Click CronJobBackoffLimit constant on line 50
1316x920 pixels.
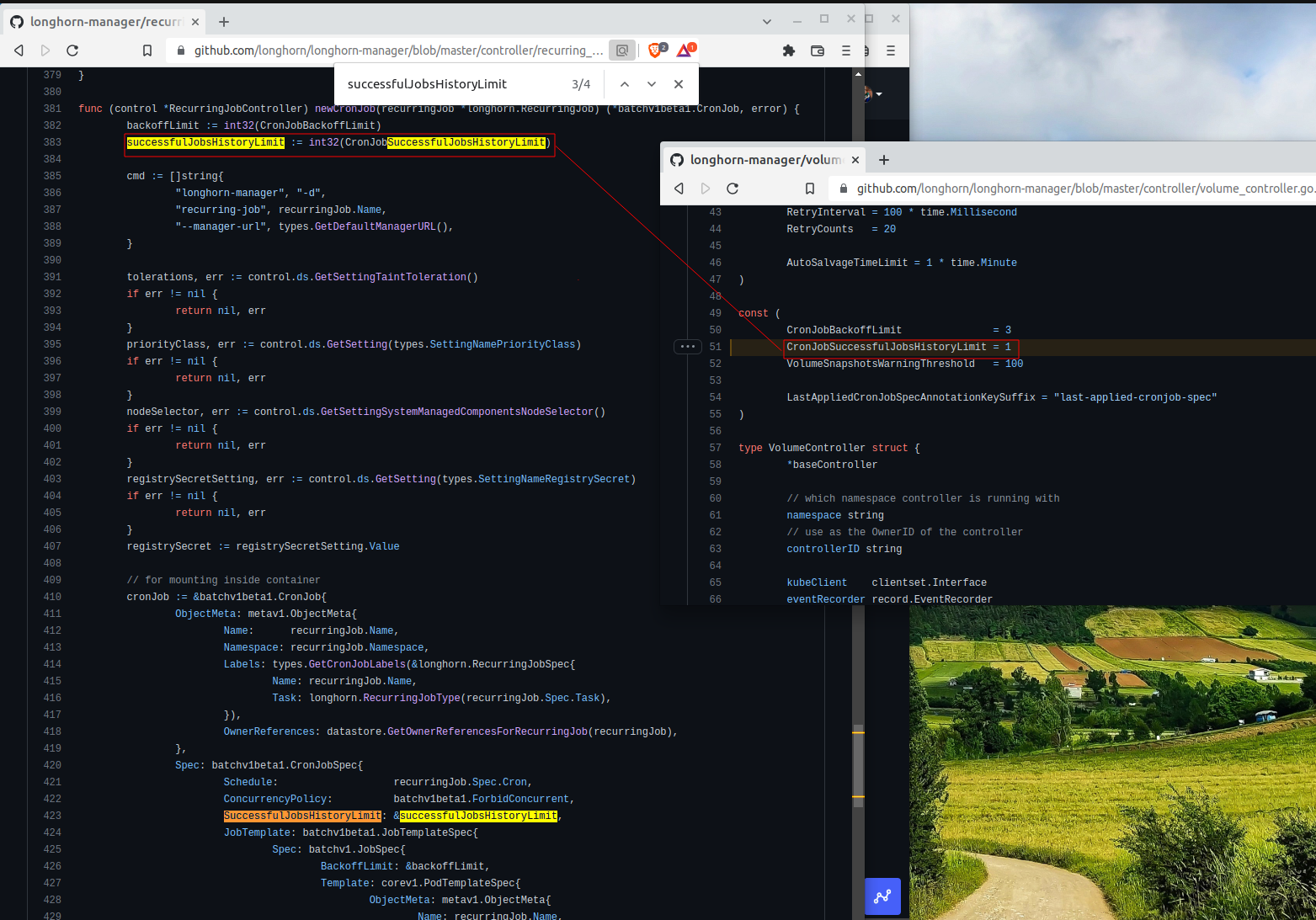click(x=844, y=330)
